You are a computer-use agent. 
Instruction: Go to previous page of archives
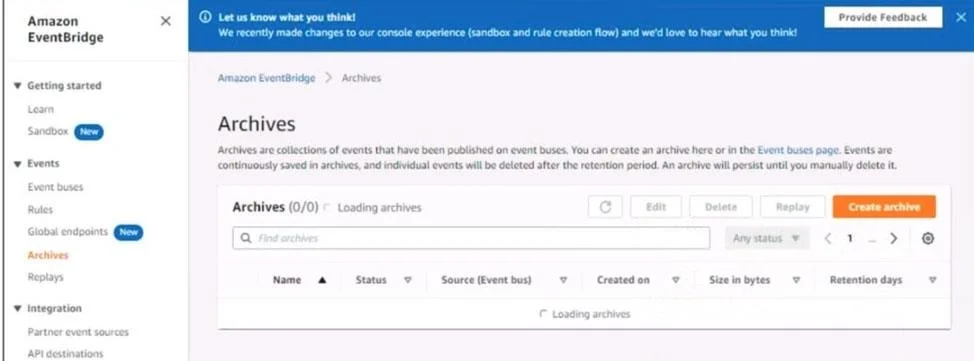[x=827, y=238]
